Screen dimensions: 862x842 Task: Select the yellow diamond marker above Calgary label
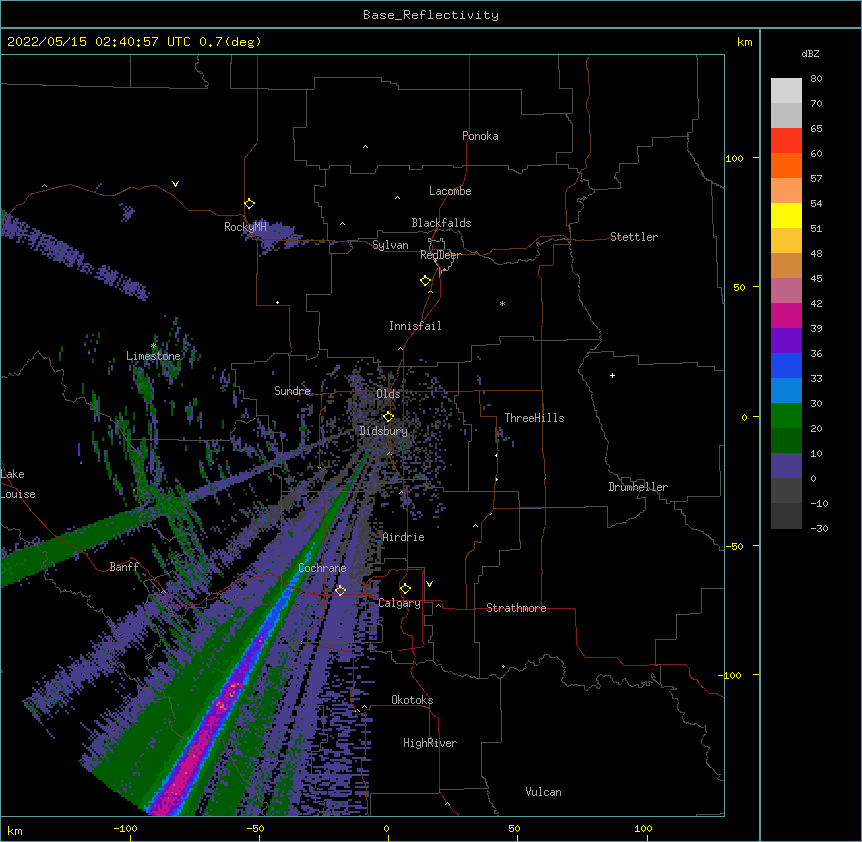pyautogui.click(x=405, y=589)
